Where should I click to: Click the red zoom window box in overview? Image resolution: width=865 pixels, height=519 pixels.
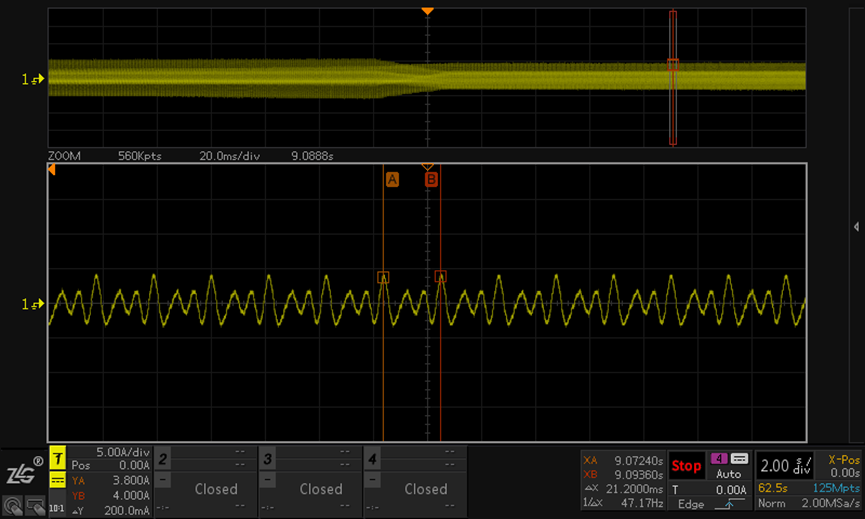(673, 78)
